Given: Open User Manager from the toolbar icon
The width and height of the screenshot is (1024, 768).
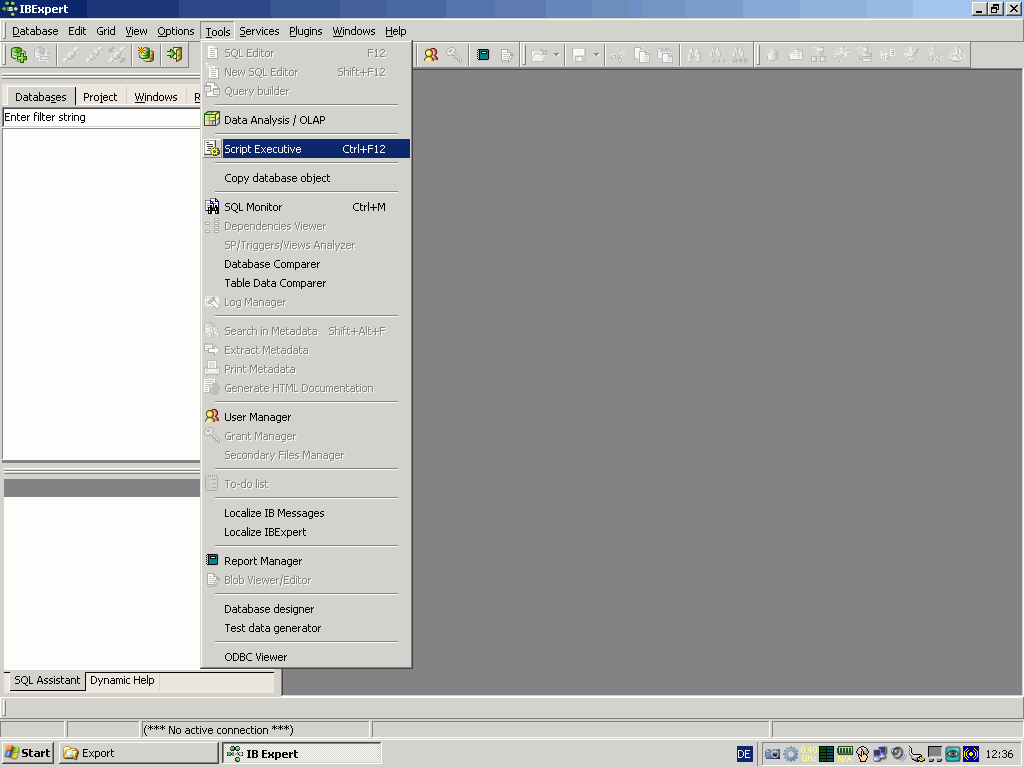Looking at the screenshot, I should [431, 55].
